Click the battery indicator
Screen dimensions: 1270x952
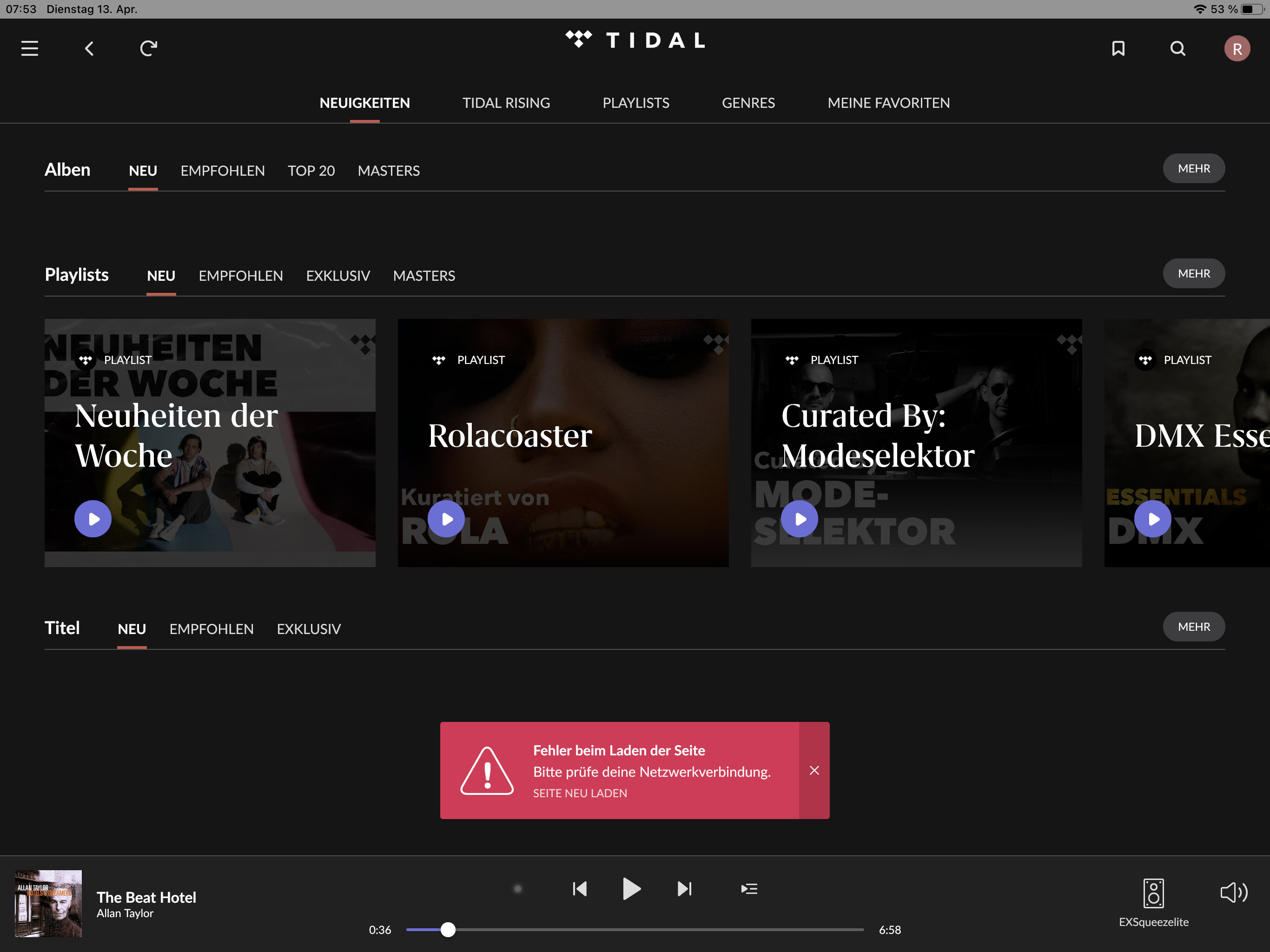pos(1252,9)
